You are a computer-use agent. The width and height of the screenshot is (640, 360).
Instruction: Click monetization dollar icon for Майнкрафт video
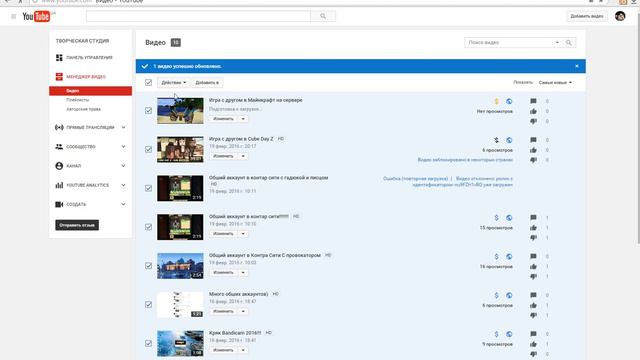[496, 101]
